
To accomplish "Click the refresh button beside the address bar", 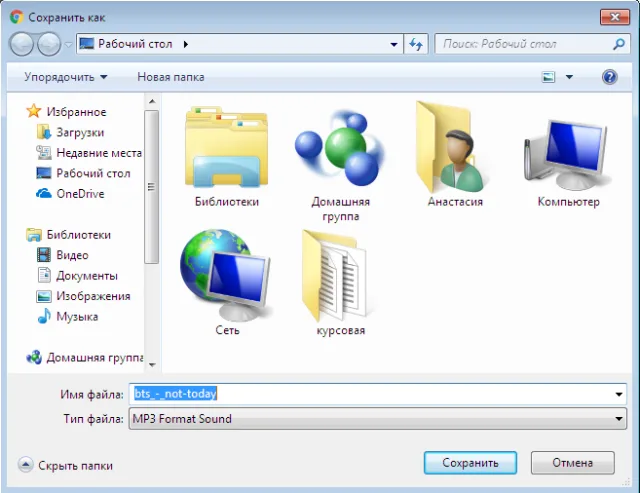I will [x=416, y=44].
